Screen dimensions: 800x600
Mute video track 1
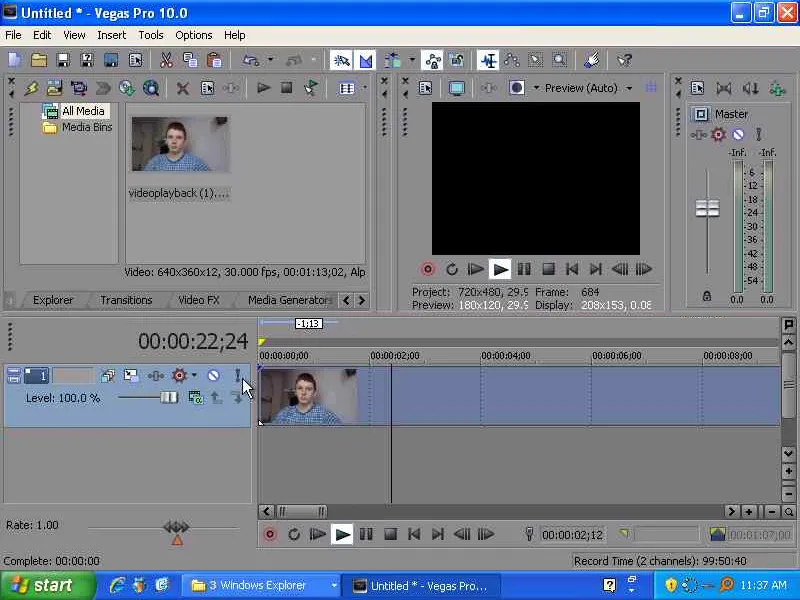(213, 376)
